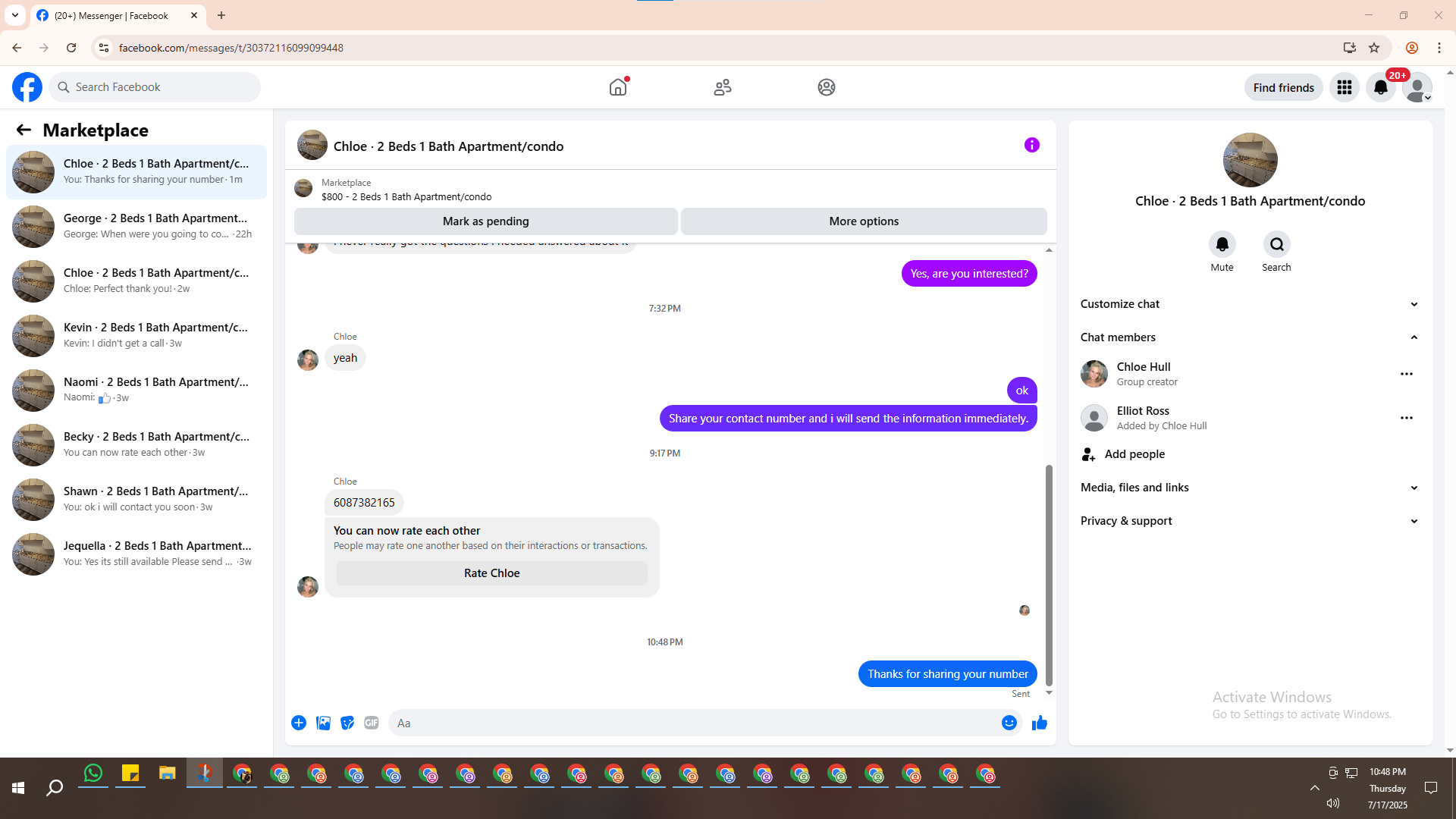Click the Find friends button
1456x819 pixels.
[x=1284, y=87]
